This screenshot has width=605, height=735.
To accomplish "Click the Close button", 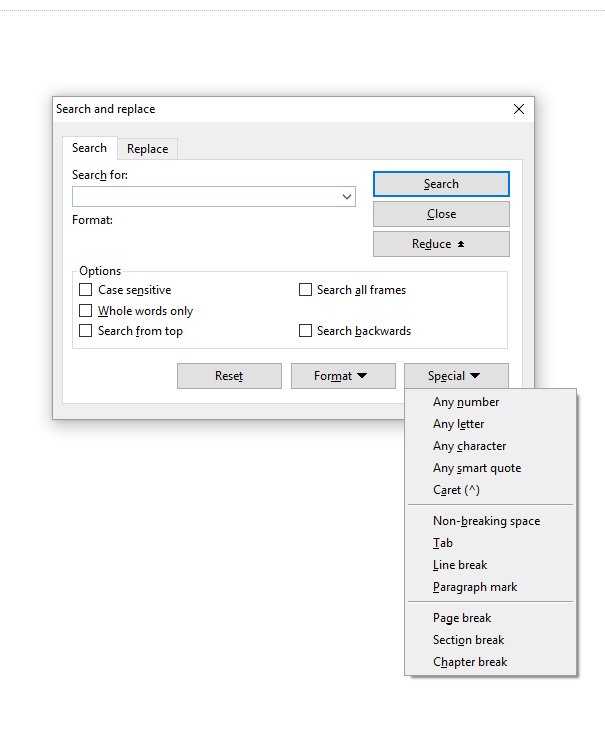I will point(441,214).
